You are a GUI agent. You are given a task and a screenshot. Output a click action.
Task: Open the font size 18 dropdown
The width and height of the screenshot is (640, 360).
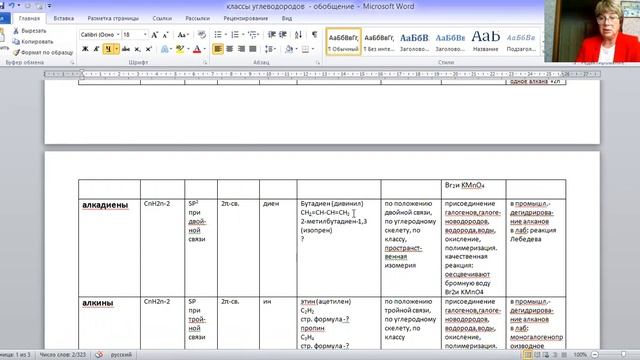[x=145, y=35]
